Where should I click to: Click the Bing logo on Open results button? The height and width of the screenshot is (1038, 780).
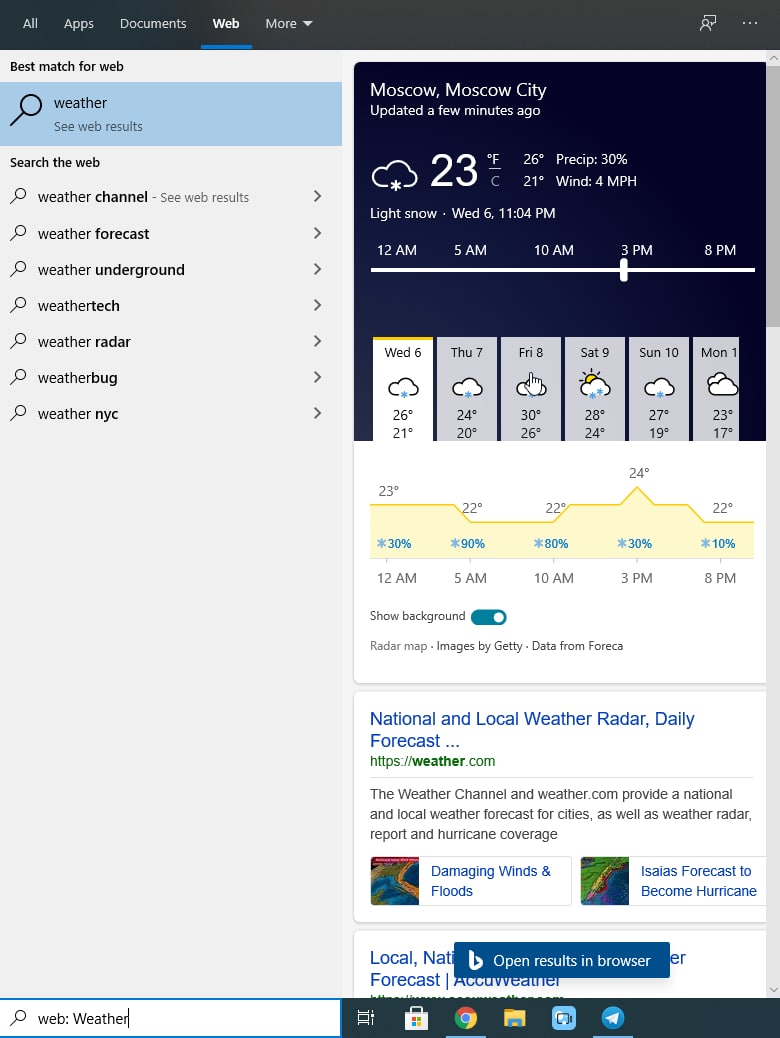point(475,960)
